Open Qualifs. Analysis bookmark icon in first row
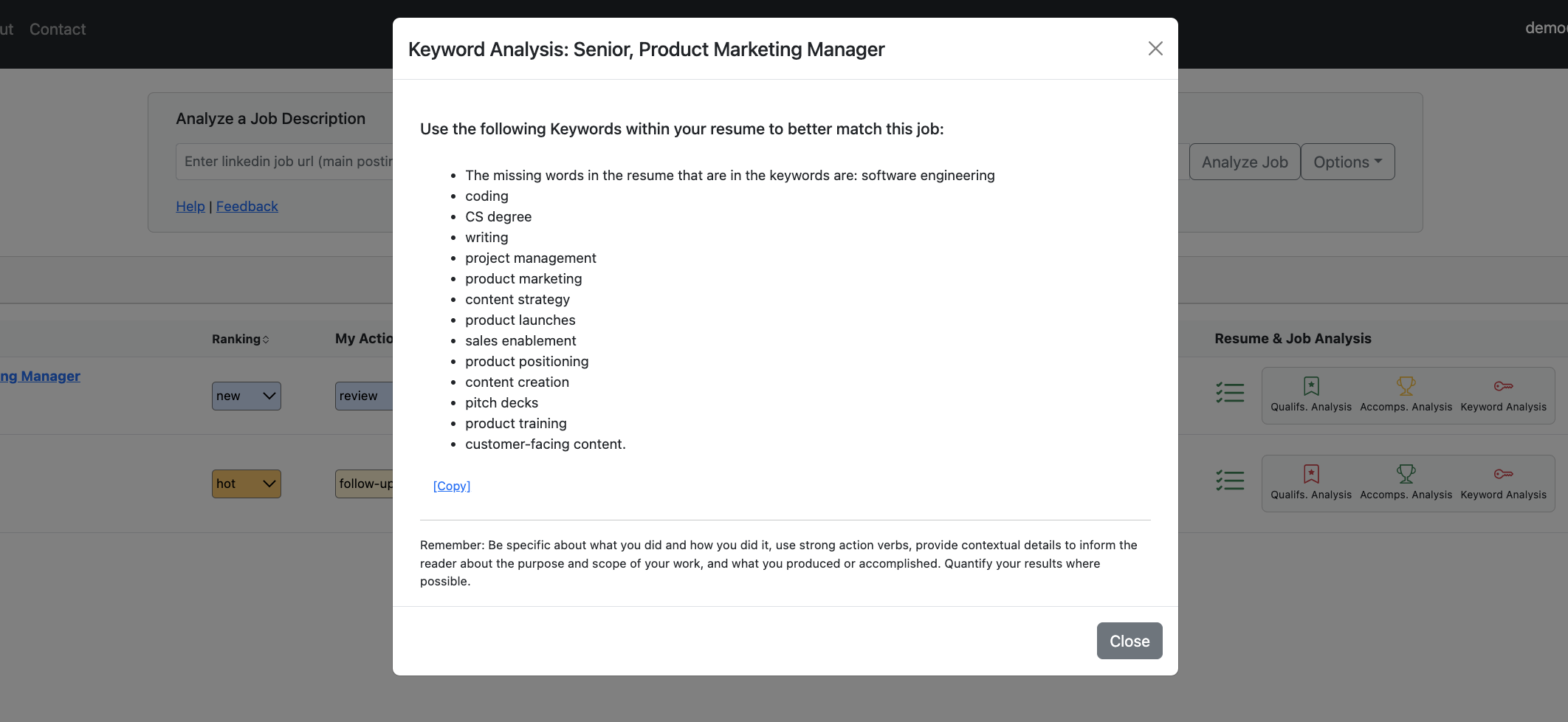This screenshot has width=1568, height=722. (x=1311, y=386)
